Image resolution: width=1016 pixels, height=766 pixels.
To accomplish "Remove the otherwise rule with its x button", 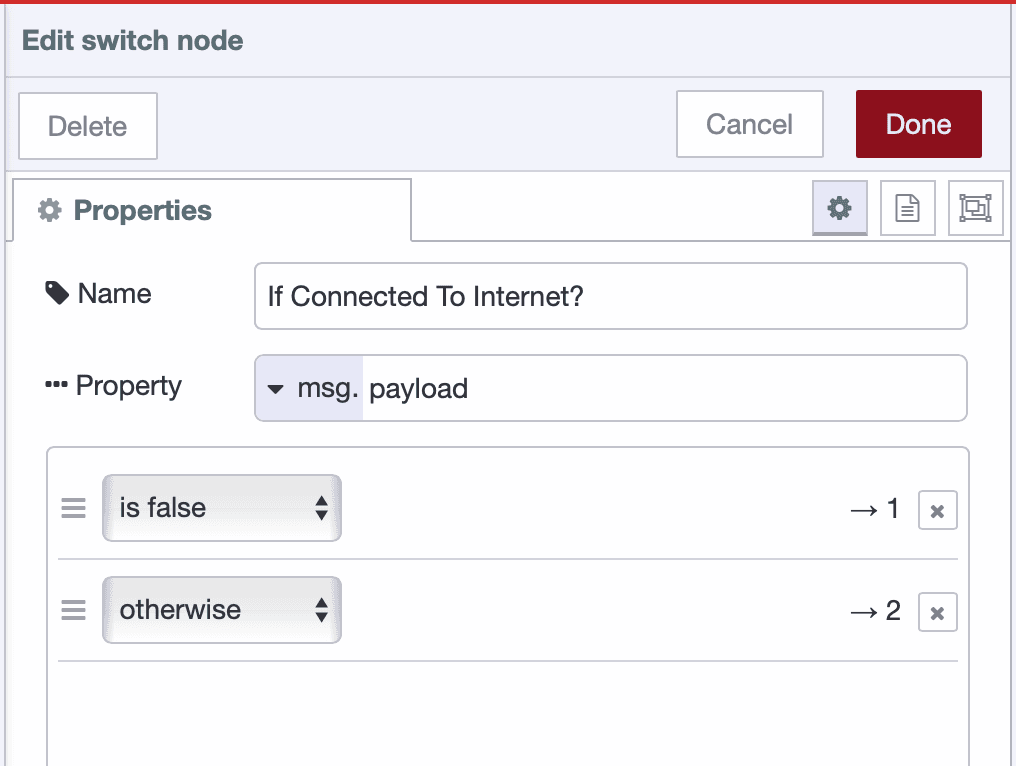I will (937, 611).
